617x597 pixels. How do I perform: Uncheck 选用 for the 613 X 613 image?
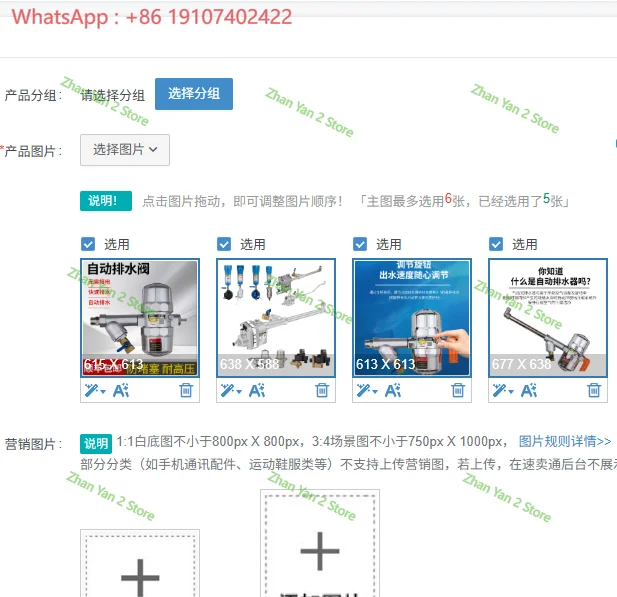(x=360, y=244)
